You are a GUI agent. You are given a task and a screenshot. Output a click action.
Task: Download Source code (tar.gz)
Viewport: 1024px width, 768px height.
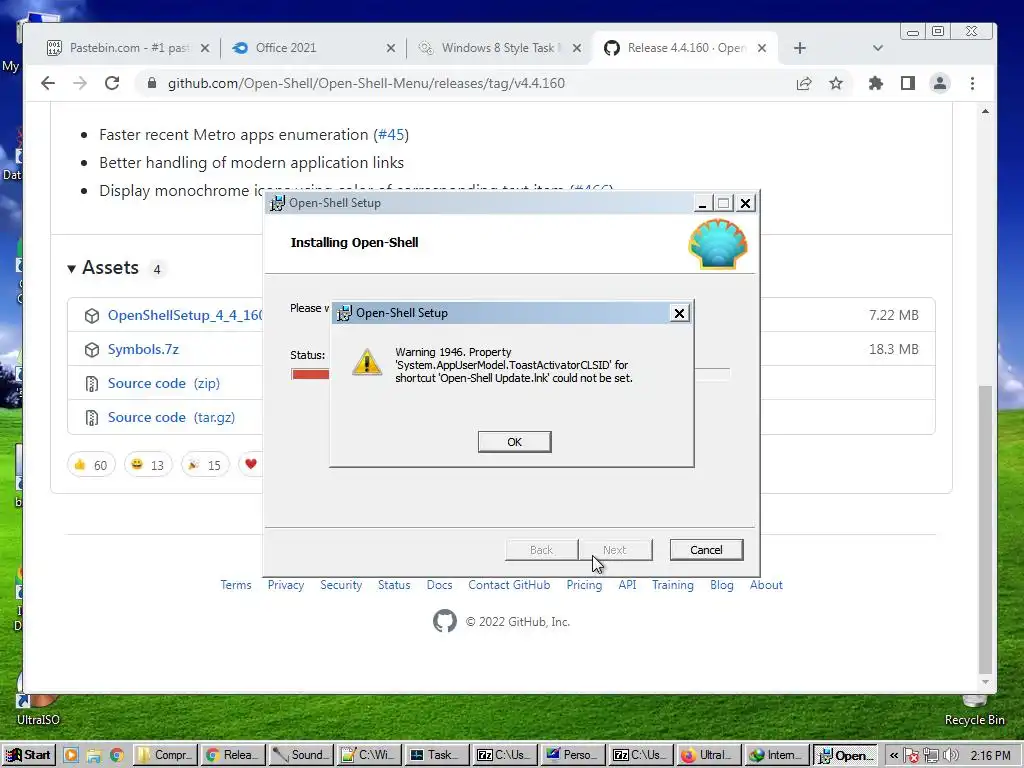click(x=171, y=417)
